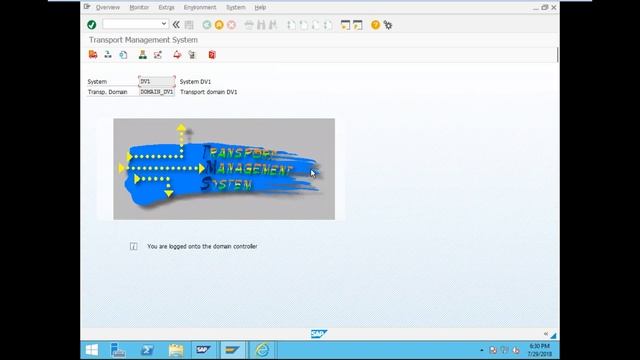Open the Environment menu
Image resolution: width=640 pixels, height=360 pixels.
(200, 7)
